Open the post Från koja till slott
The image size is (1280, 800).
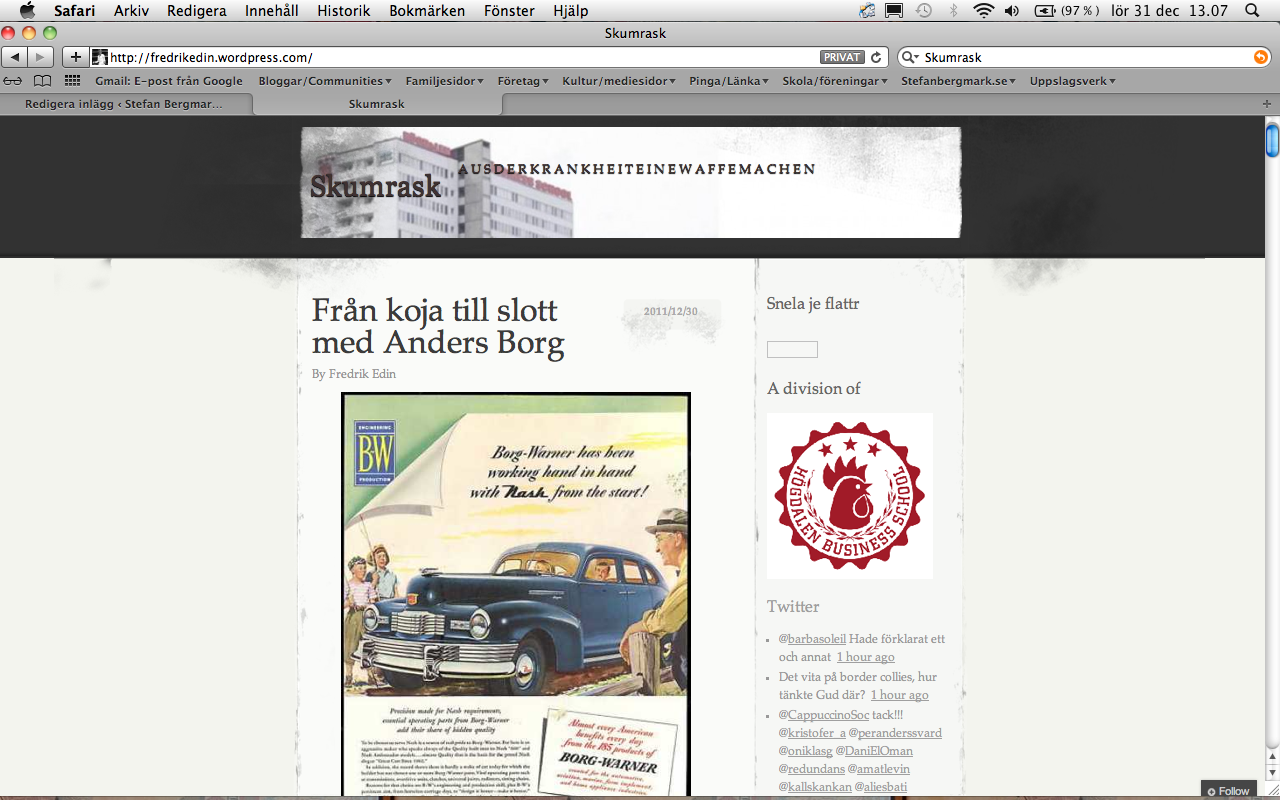pos(438,326)
